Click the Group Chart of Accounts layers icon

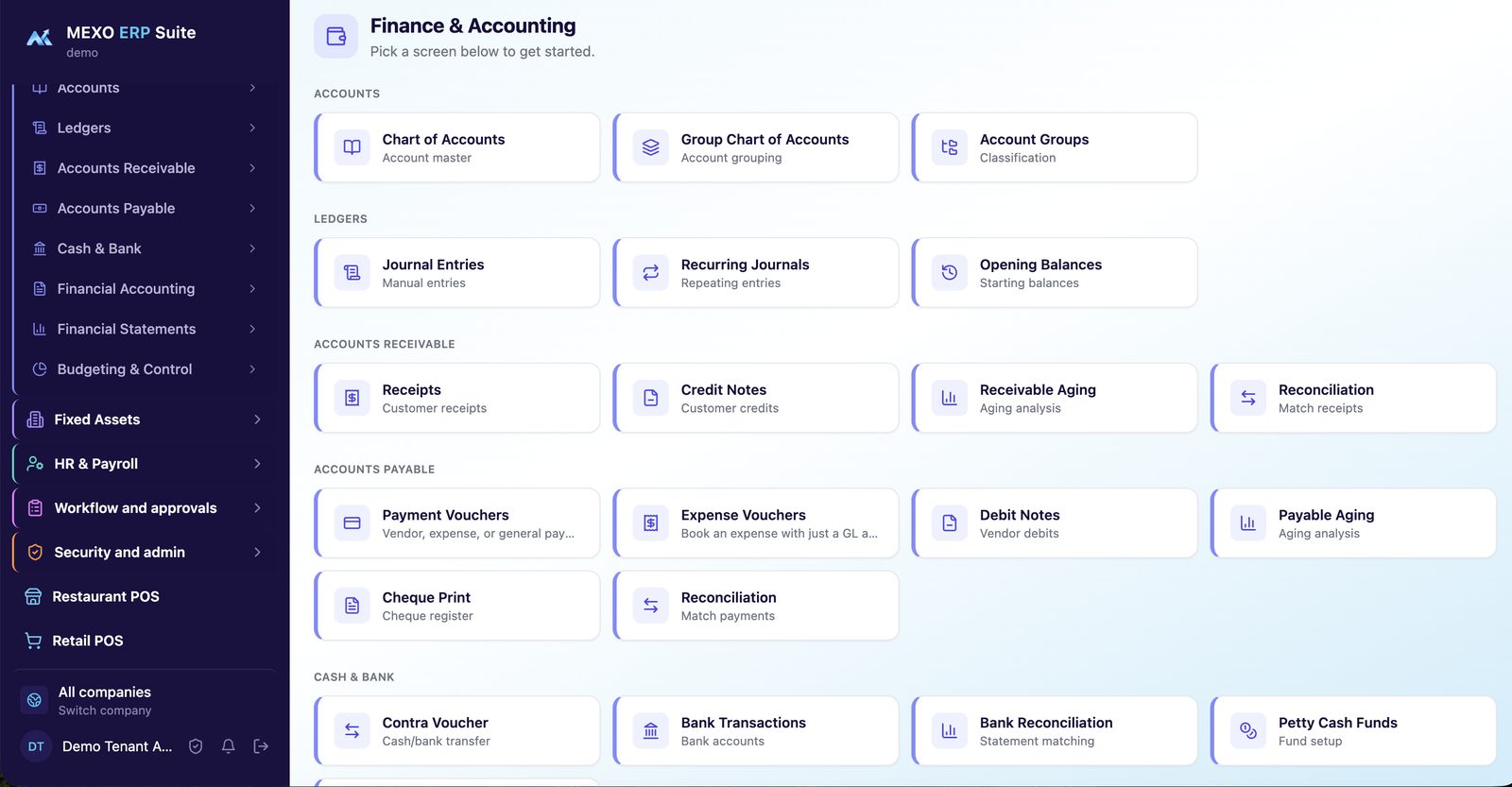651,147
